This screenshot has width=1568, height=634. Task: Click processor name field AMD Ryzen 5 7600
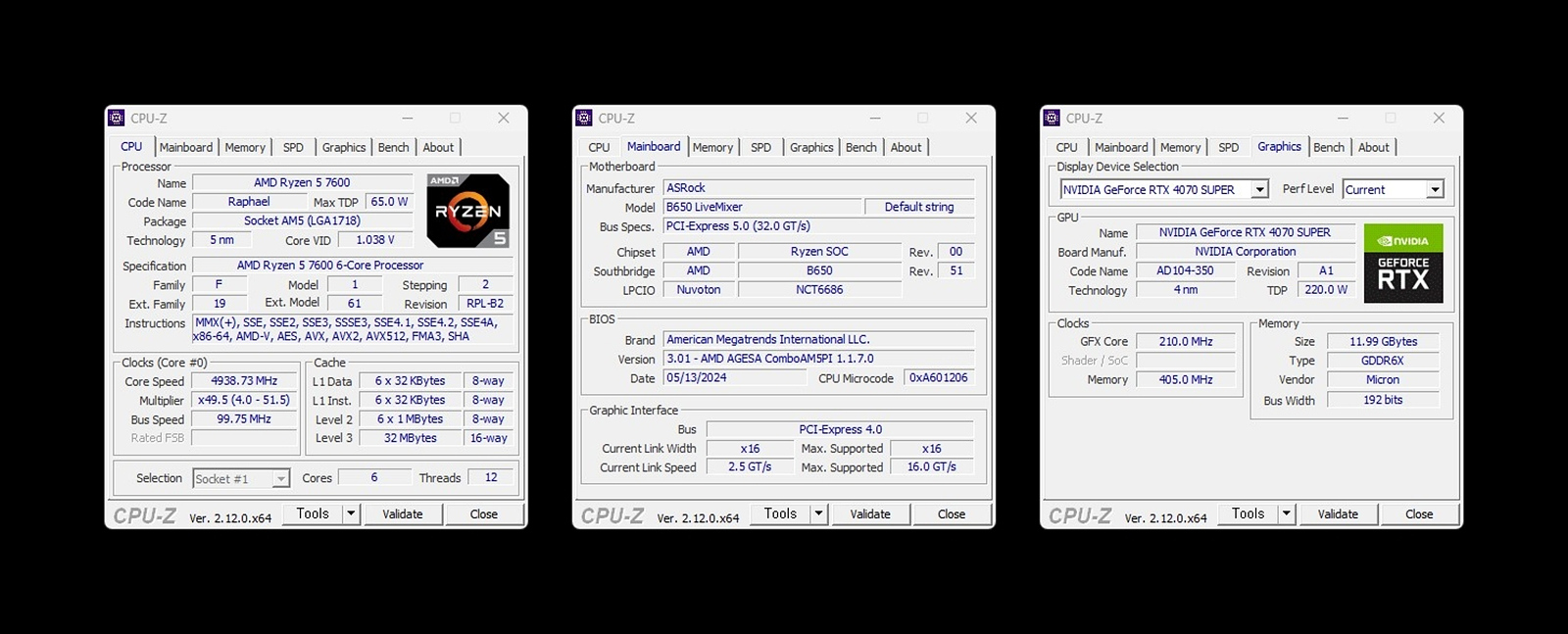(302, 182)
